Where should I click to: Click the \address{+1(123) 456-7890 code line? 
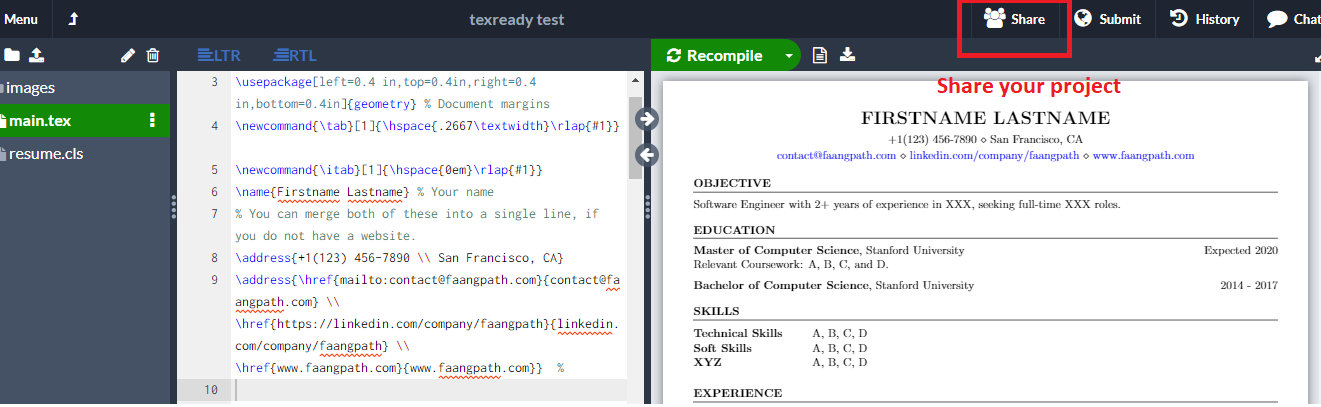coord(399,258)
